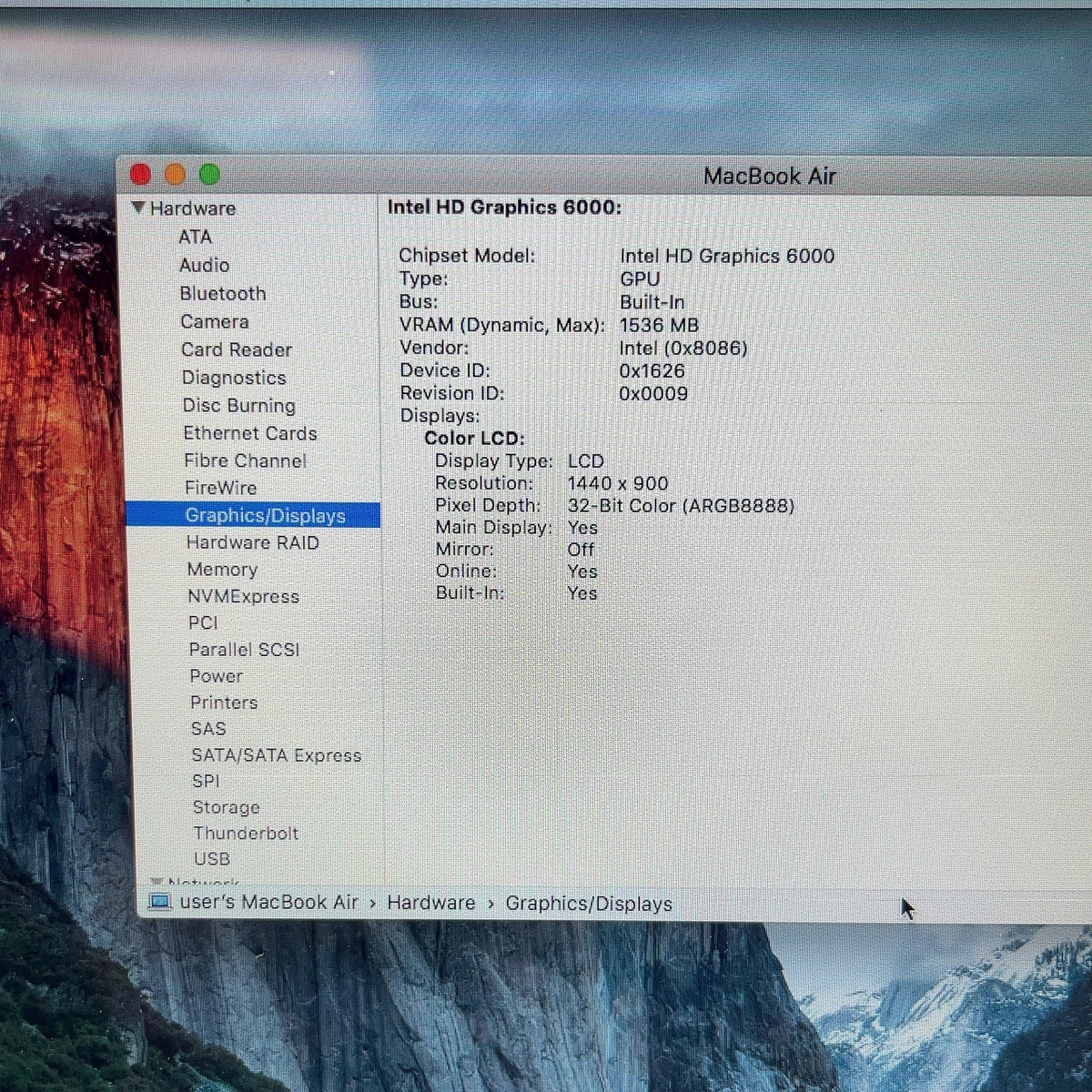Viewport: 1092px width, 1092px height.
Task: Select SPI in the sidebar
Action: (206, 781)
